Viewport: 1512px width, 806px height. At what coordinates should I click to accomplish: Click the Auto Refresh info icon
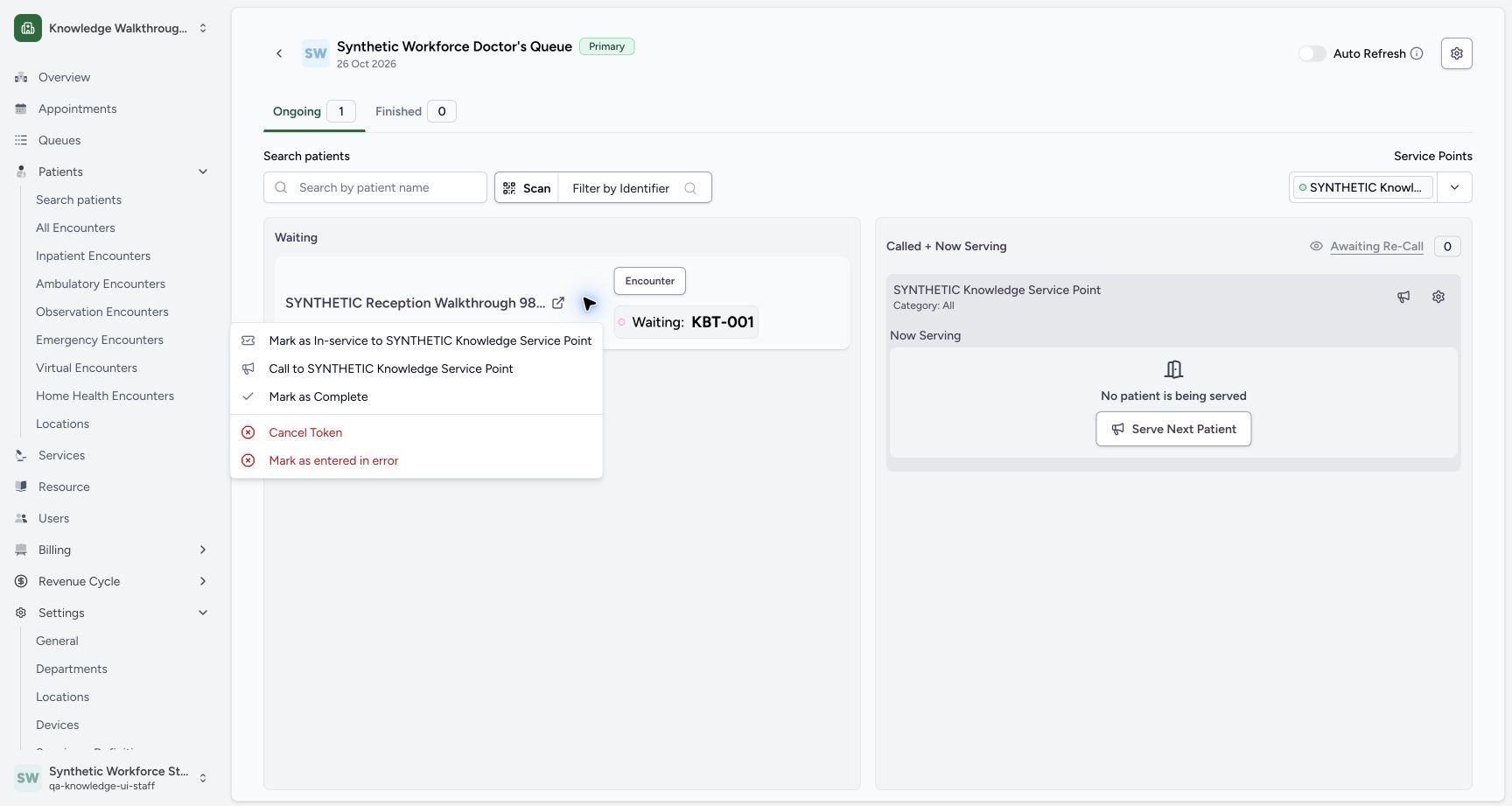click(1417, 53)
